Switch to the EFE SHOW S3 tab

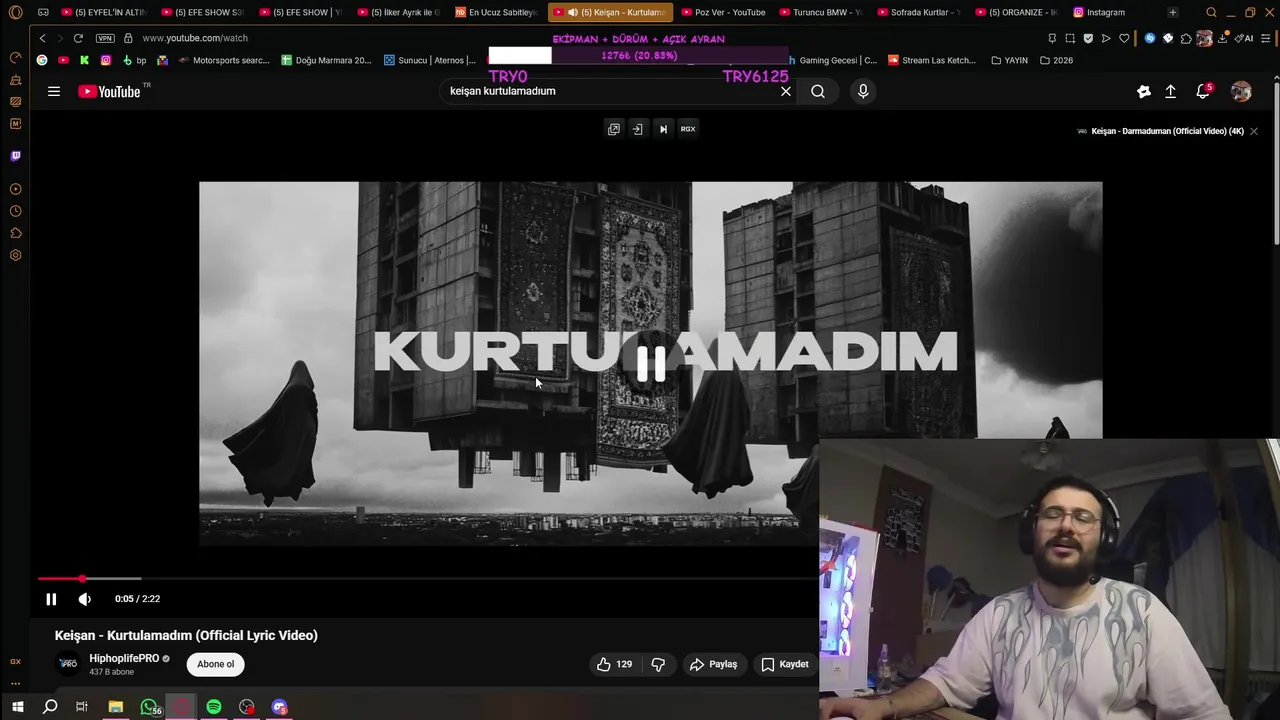202,12
